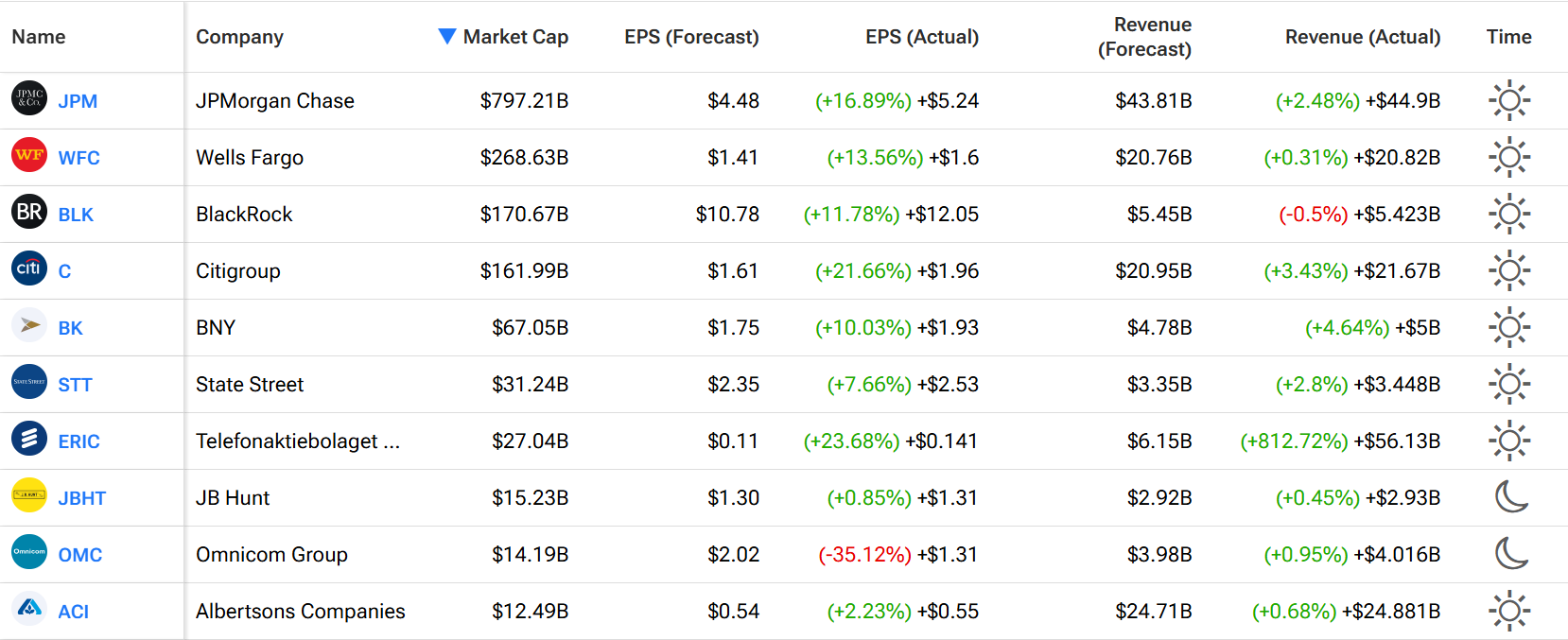Image resolution: width=1568 pixels, height=640 pixels.
Task: Click the Citigroup citi logo icon
Action: tap(29, 268)
